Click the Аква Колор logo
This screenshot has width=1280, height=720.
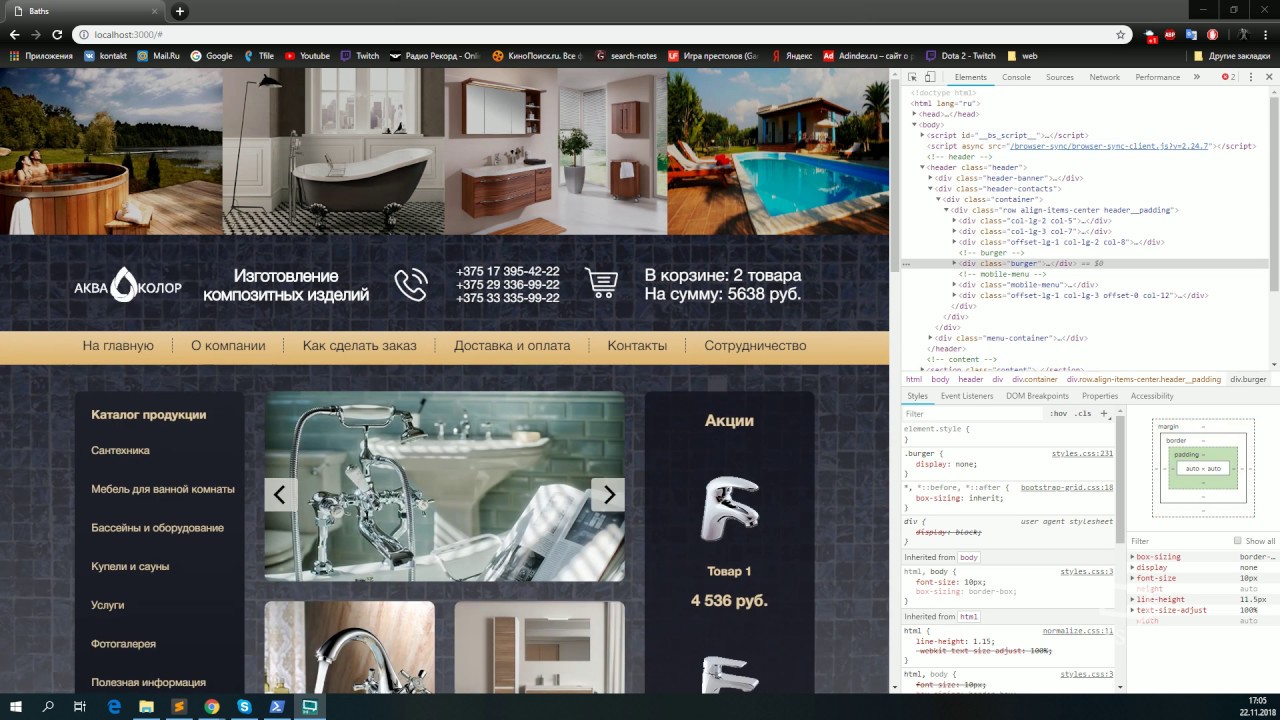click(x=128, y=285)
